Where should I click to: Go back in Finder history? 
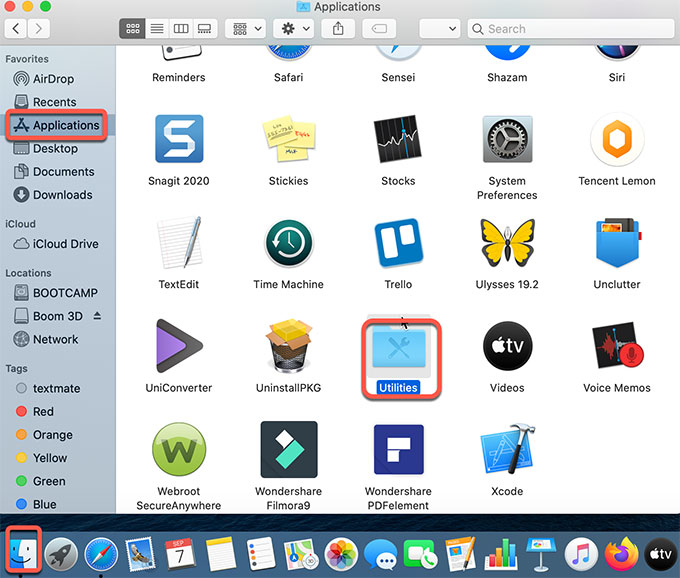(x=16, y=29)
